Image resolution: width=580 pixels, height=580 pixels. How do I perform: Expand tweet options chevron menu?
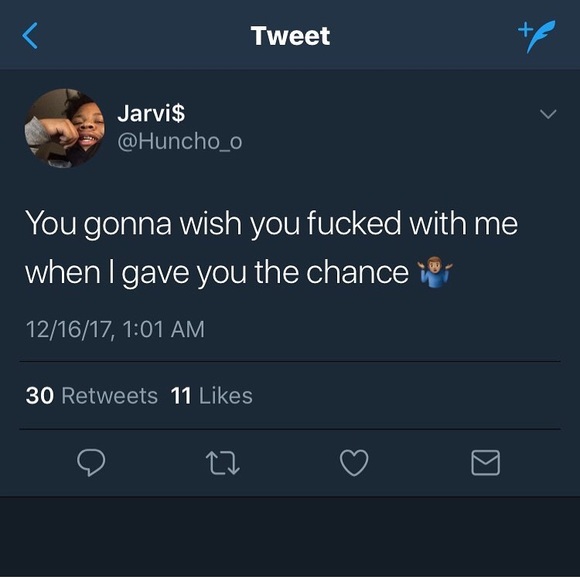[x=548, y=114]
